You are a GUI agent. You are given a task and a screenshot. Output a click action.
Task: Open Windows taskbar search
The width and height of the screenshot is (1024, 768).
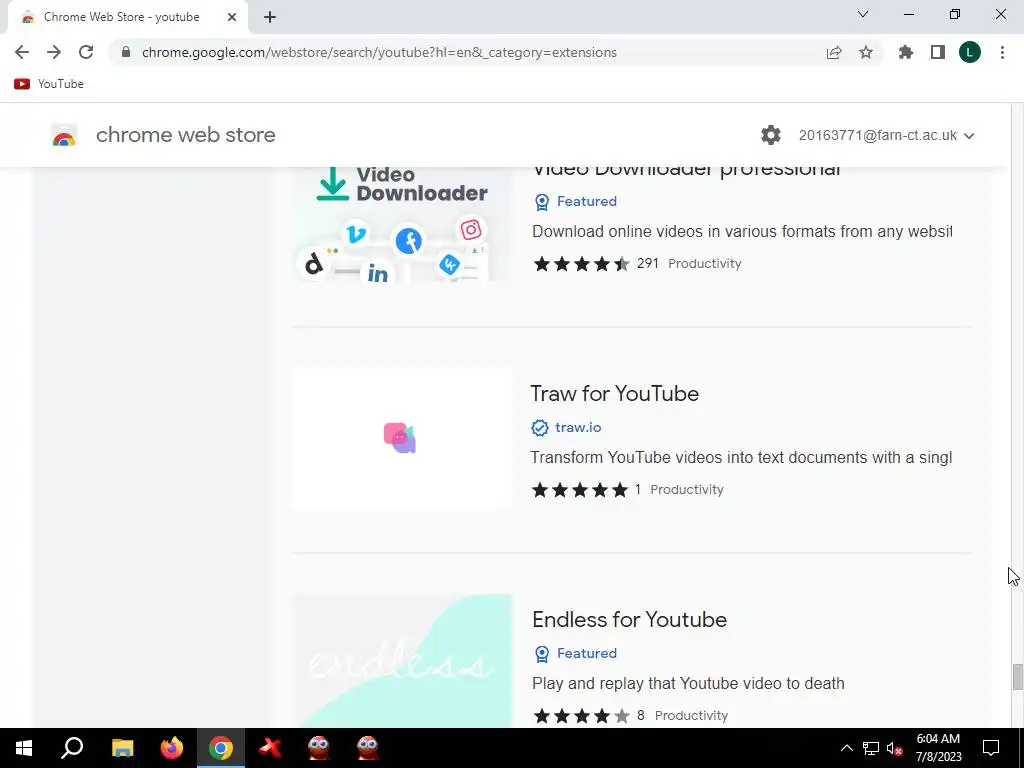tap(72, 748)
